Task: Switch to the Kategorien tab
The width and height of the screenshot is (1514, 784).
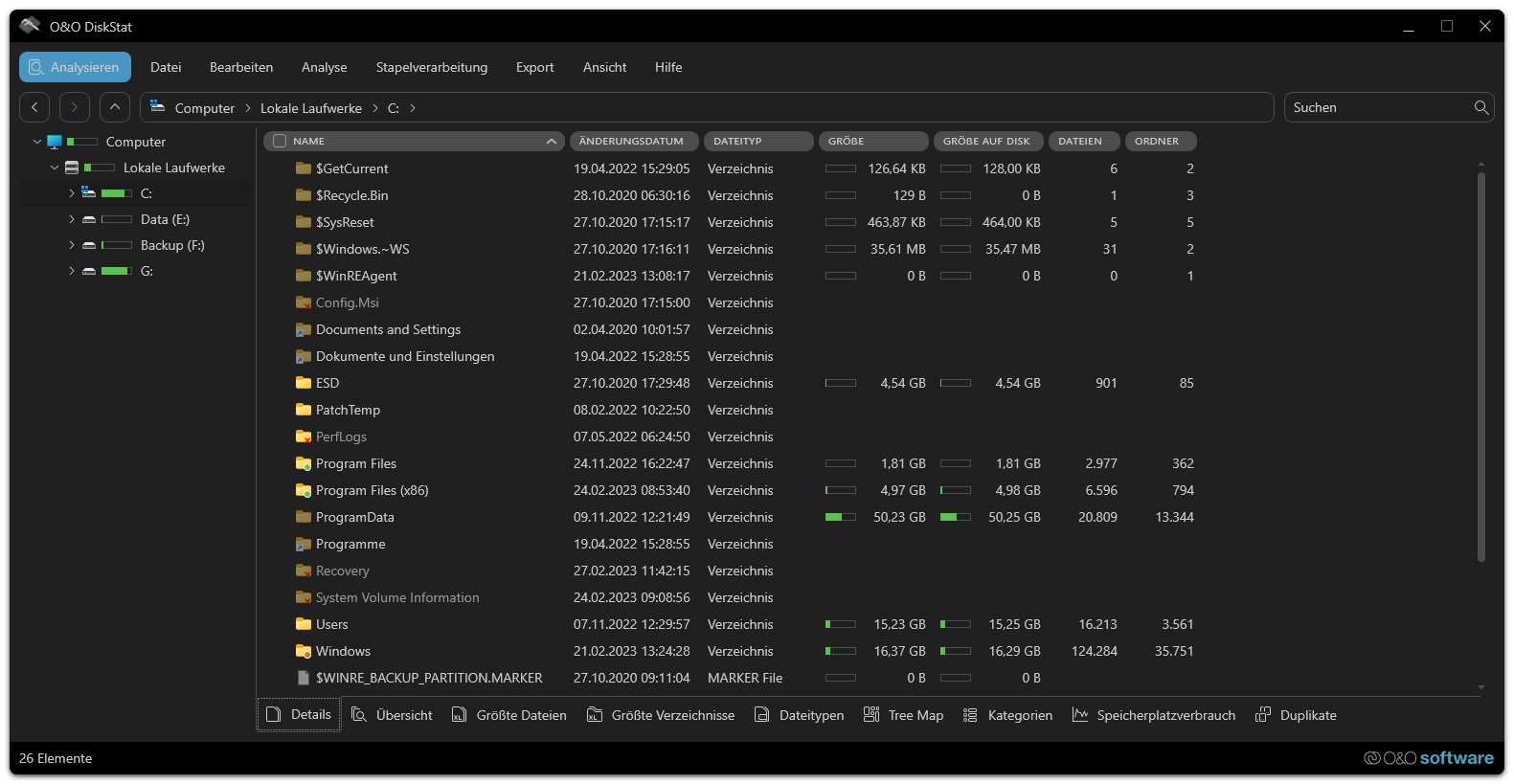Action: pyautogui.click(x=1007, y=715)
